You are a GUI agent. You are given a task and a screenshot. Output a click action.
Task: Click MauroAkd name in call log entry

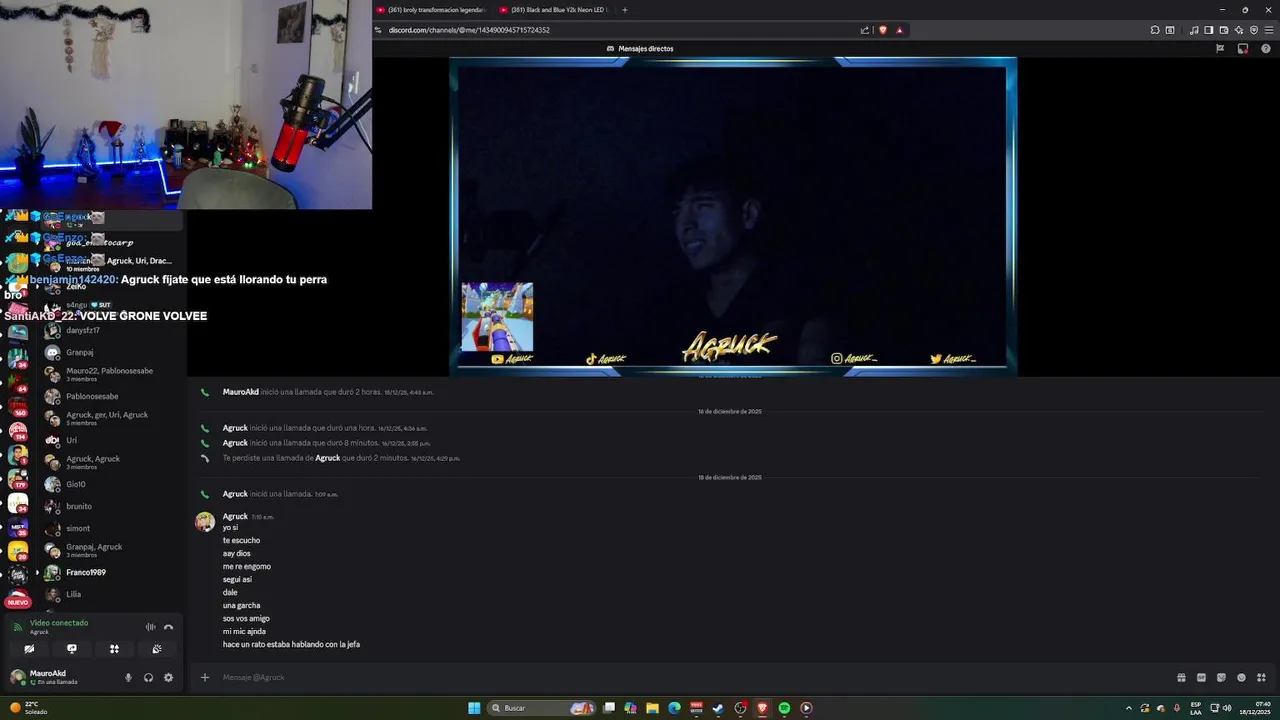[x=240, y=392]
